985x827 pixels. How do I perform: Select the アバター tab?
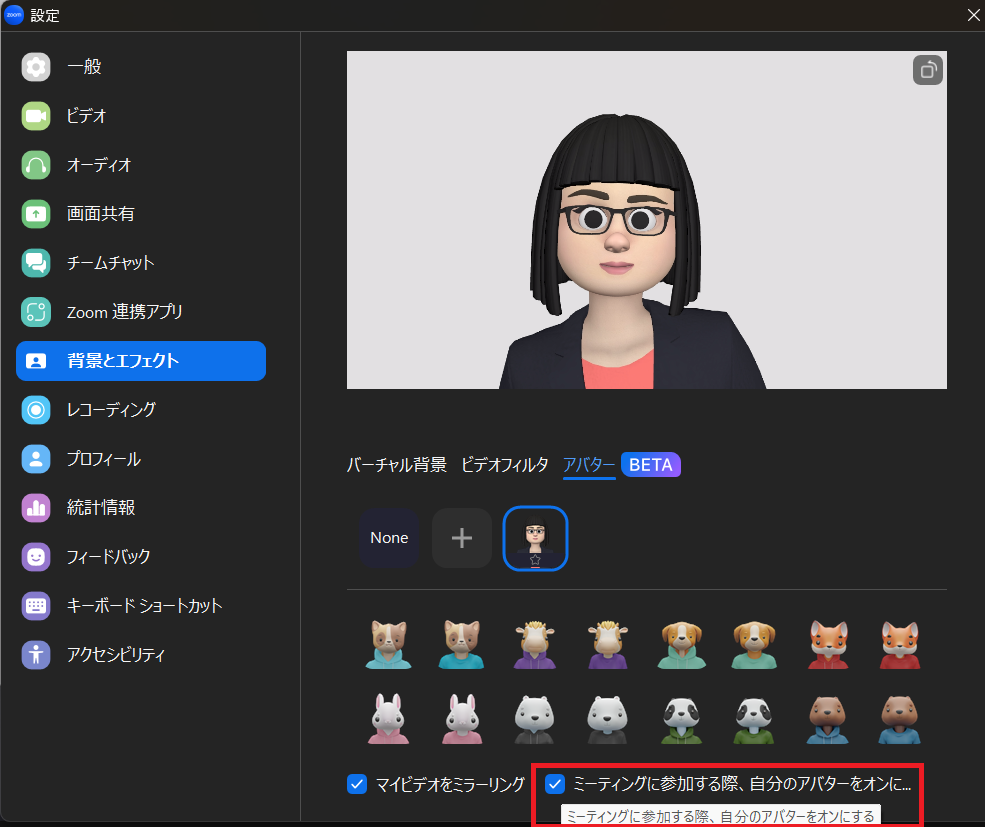click(588, 465)
